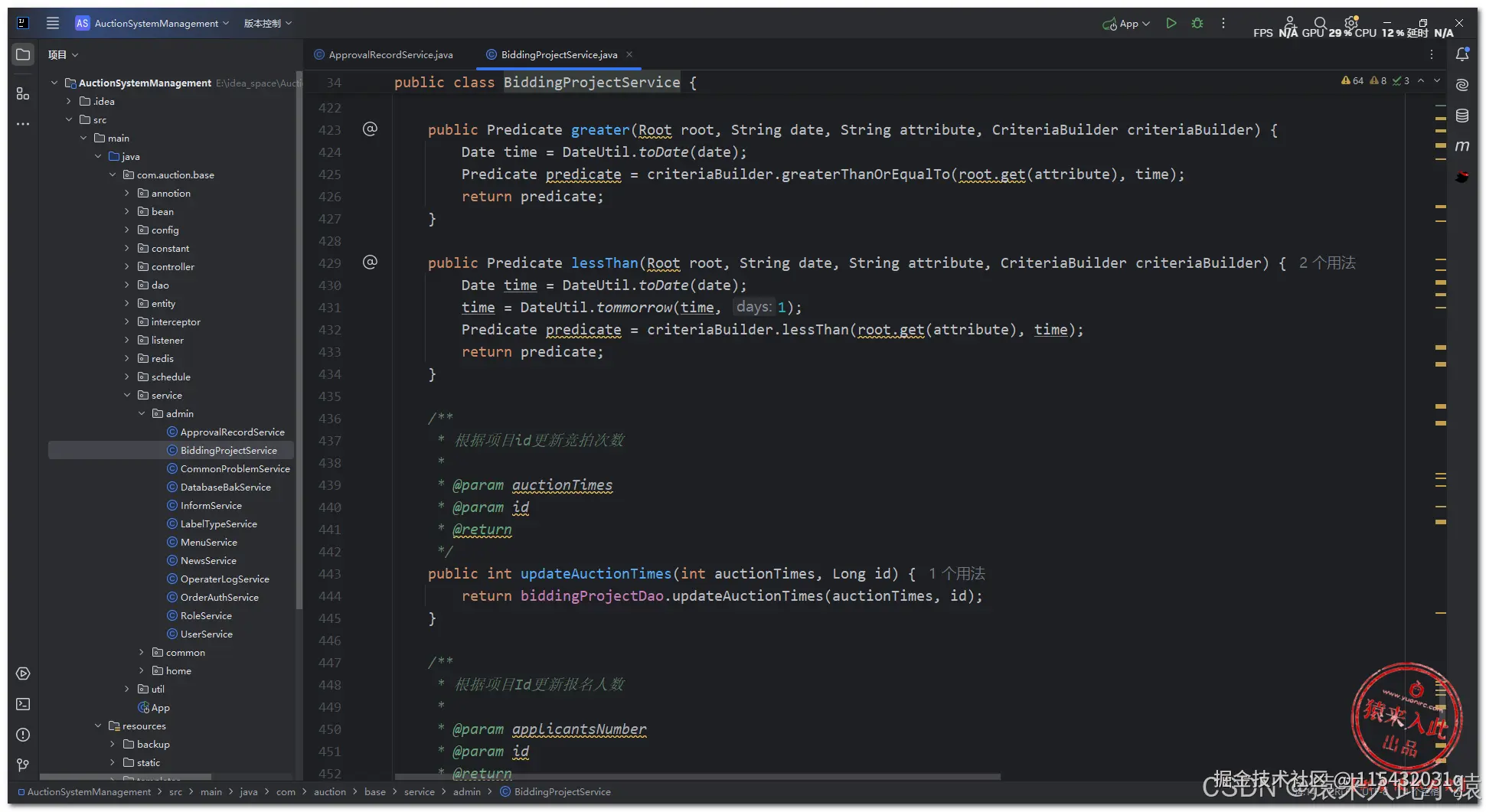Screen dimensions: 1486x812
Task: Open the Structure tool window icon
Action: [x=23, y=93]
